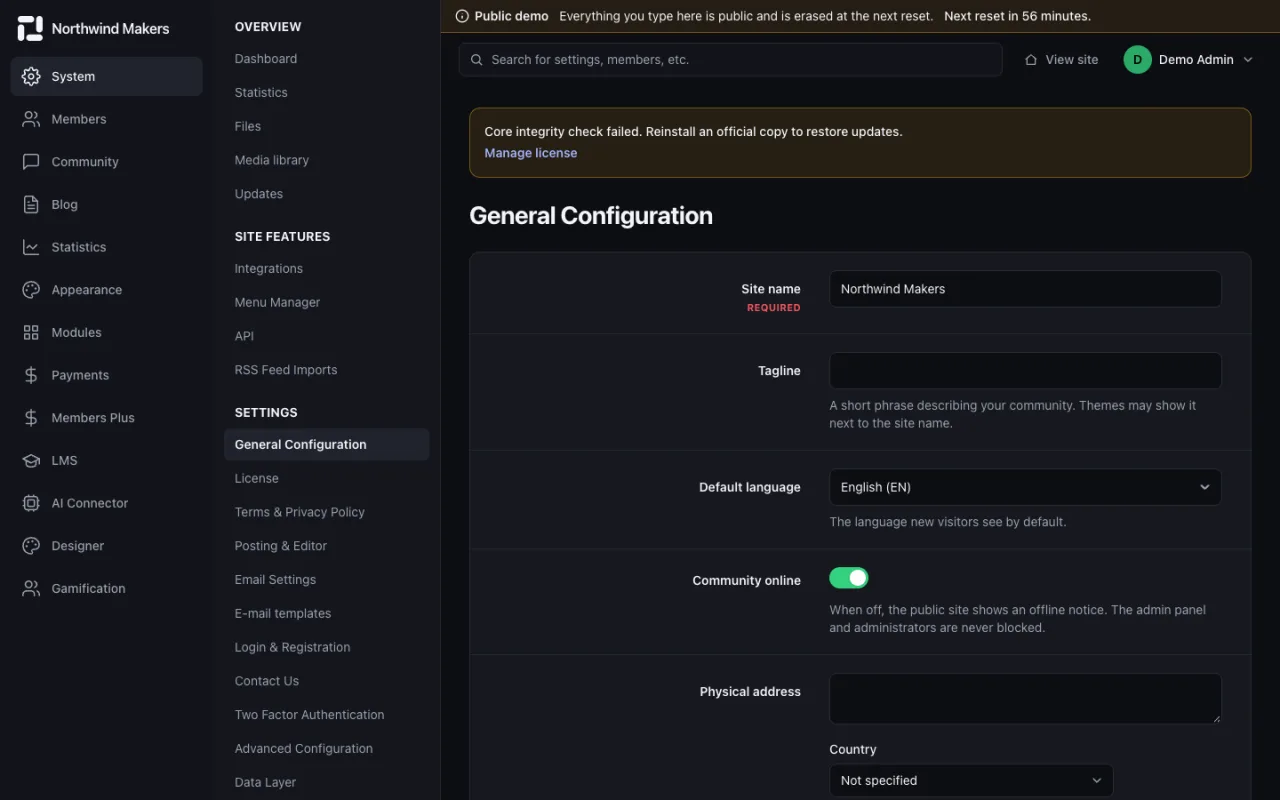1280x800 pixels.
Task: Click the 'Next reset in 56 minutes.' text
Action: 1017,16
